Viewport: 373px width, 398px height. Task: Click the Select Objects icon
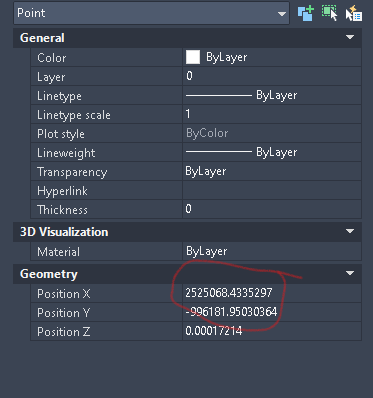coord(329,13)
